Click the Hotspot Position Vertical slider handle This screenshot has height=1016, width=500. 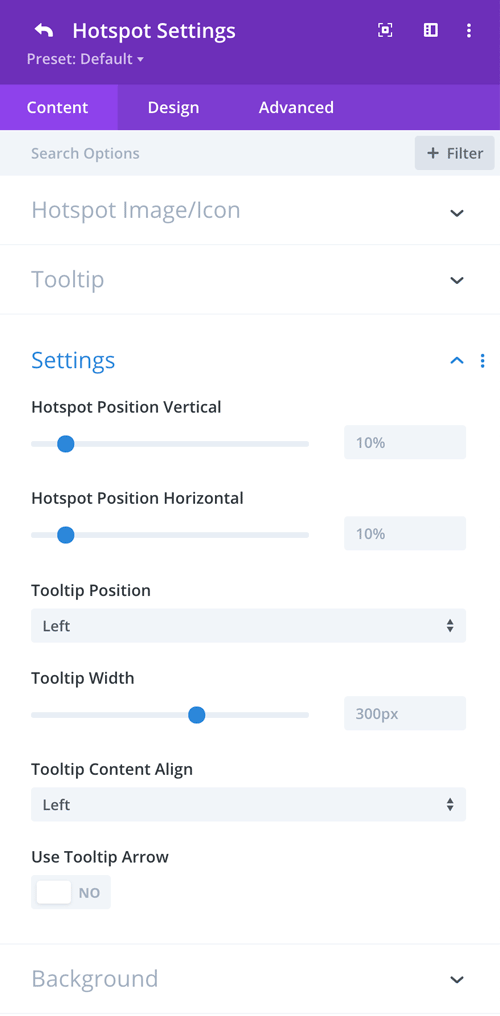tap(65, 444)
